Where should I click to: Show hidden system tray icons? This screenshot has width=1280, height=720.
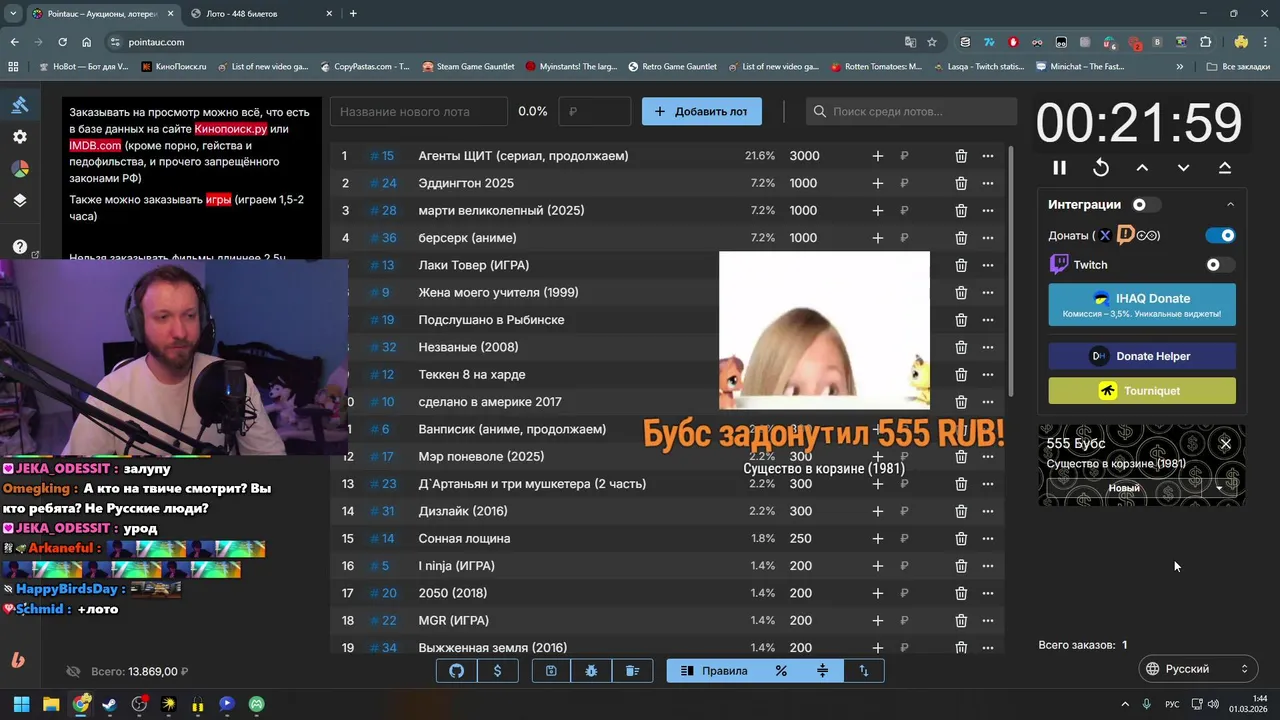pyautogui.click(x=1125, y=704)
